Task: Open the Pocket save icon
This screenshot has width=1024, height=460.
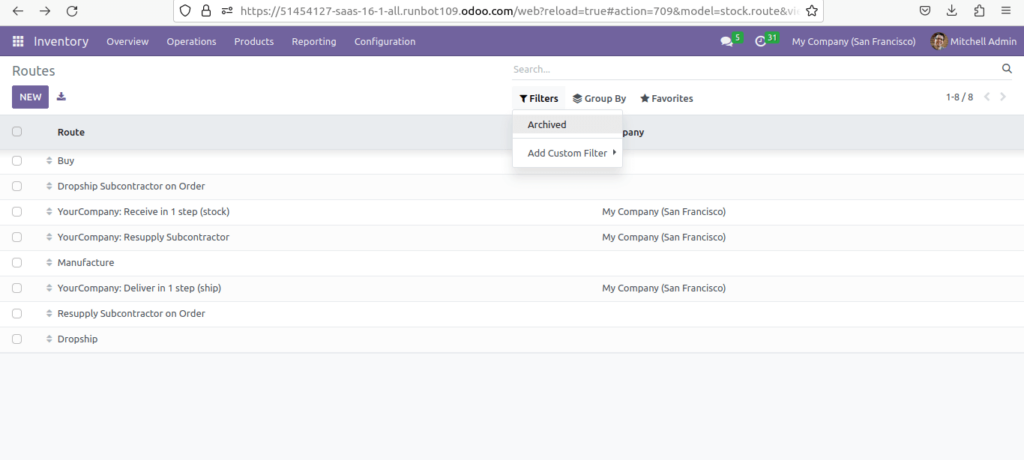Action: (x=925, y=10)
